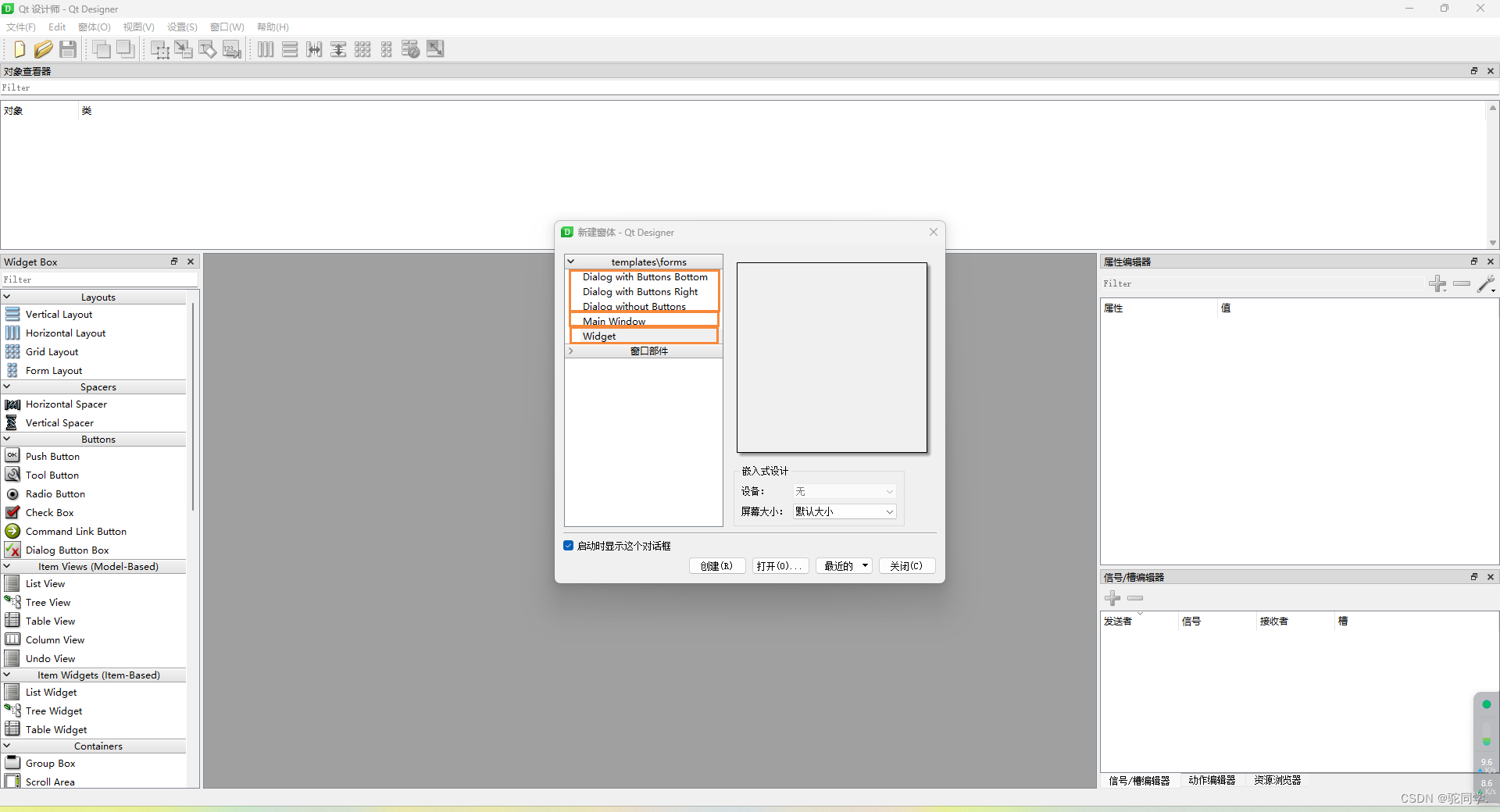Collapse the templates\forms tree group

[571, 262]
